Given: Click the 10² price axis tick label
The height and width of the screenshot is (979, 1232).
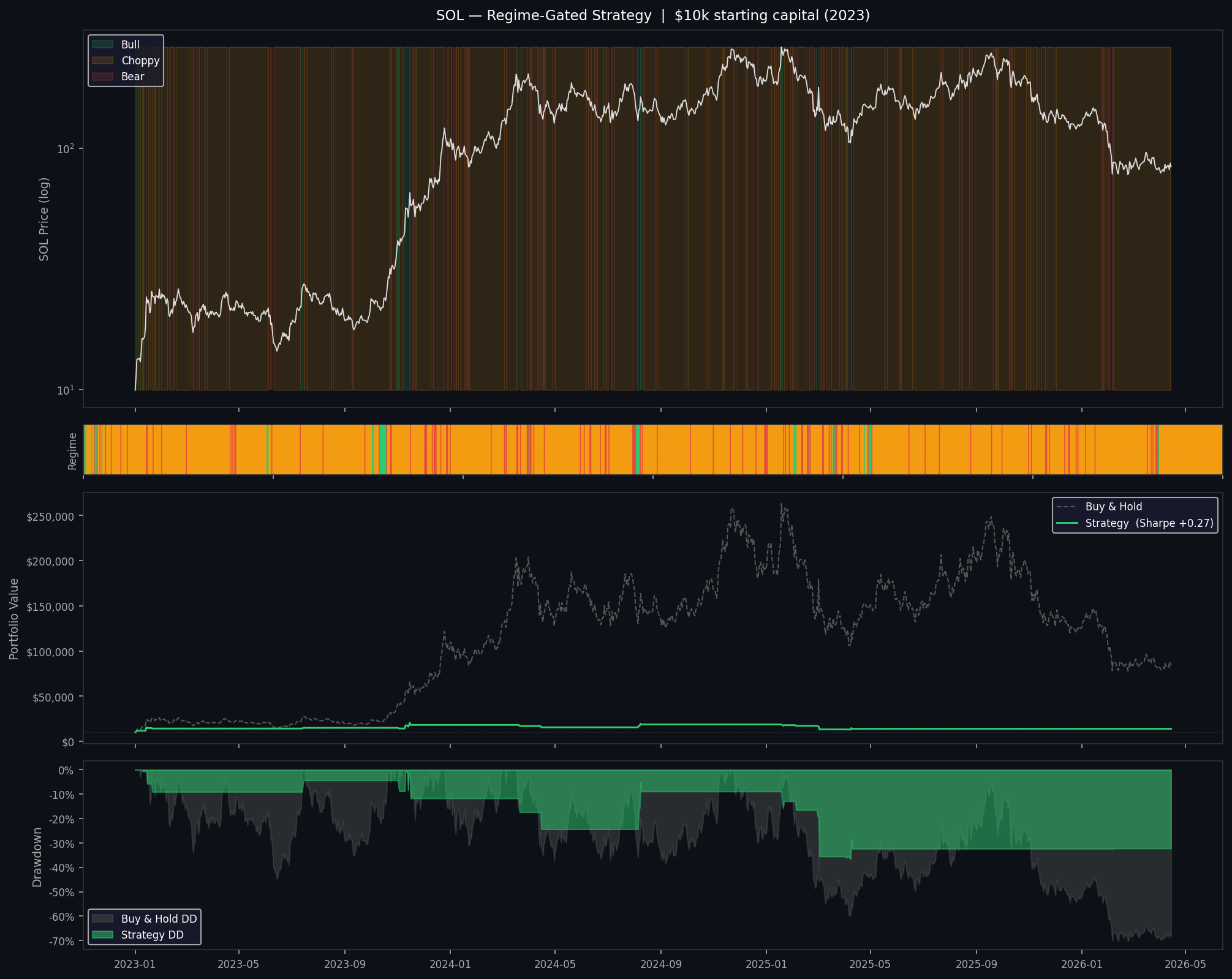Looking at the screenshot, I should click(x=65, y=148).
